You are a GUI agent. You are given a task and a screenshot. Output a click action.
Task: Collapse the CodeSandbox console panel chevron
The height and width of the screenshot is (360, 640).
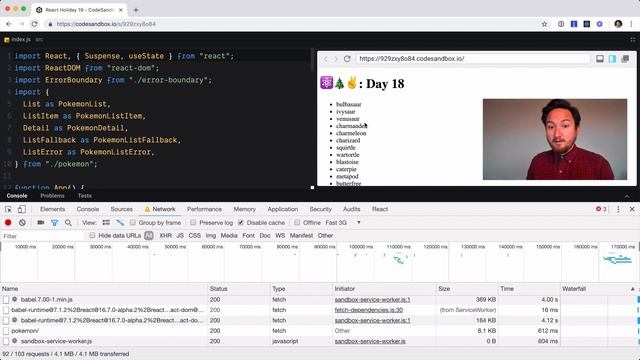tap(627, 196)
